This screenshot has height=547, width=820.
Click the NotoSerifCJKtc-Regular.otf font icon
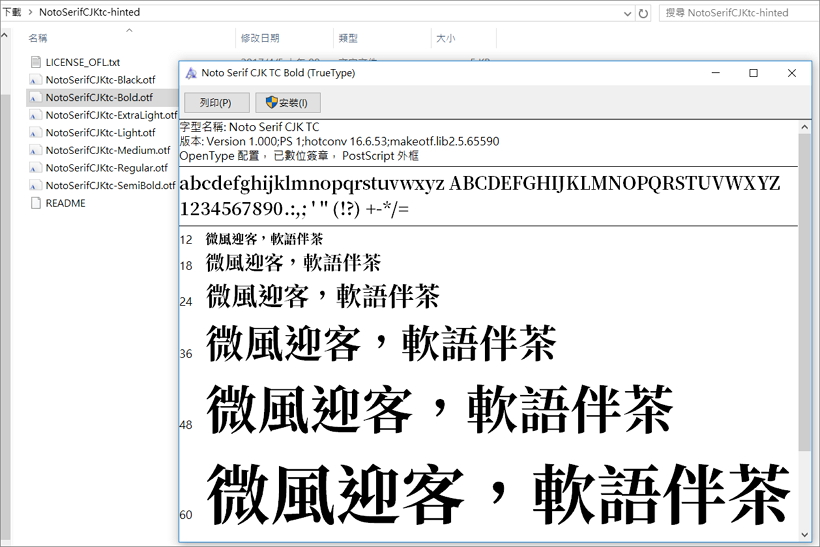point(36,168)
